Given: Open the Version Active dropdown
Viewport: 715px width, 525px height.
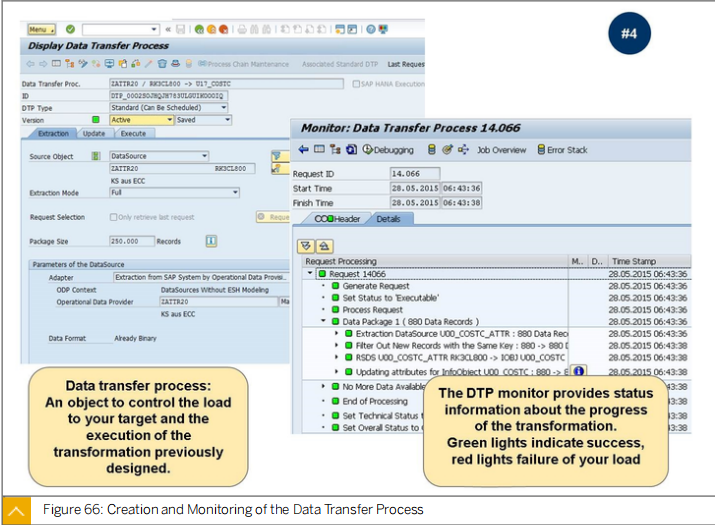Looking at the screenshot, I should [169, 120].
